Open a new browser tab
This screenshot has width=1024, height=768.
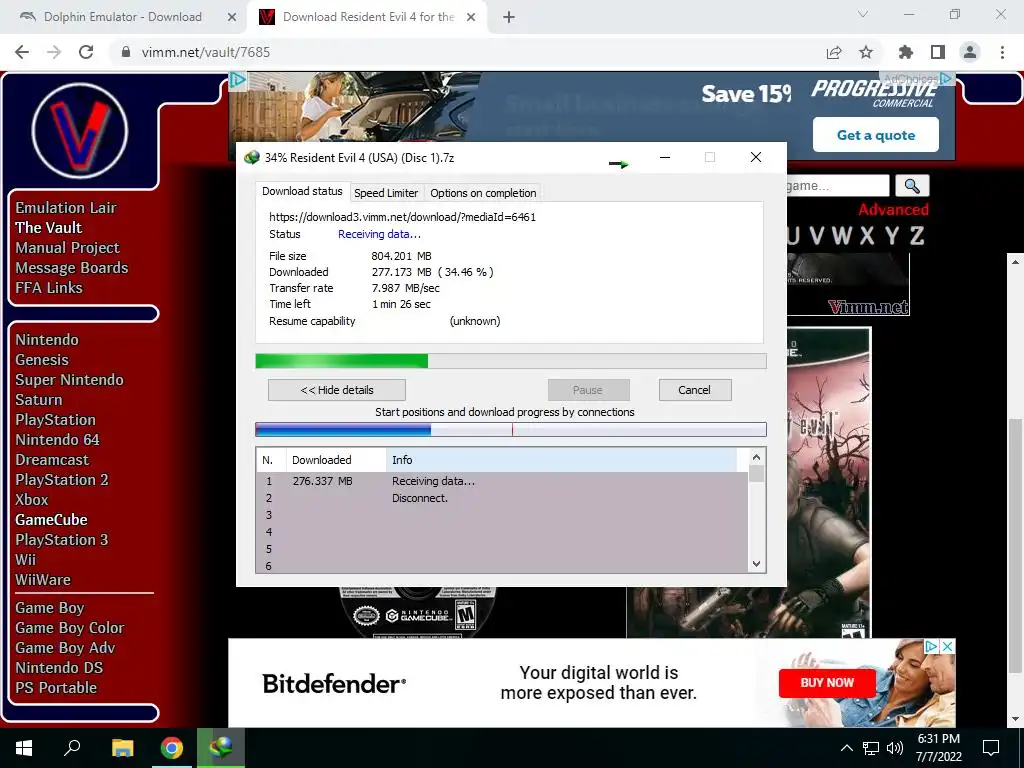point(509,17)
